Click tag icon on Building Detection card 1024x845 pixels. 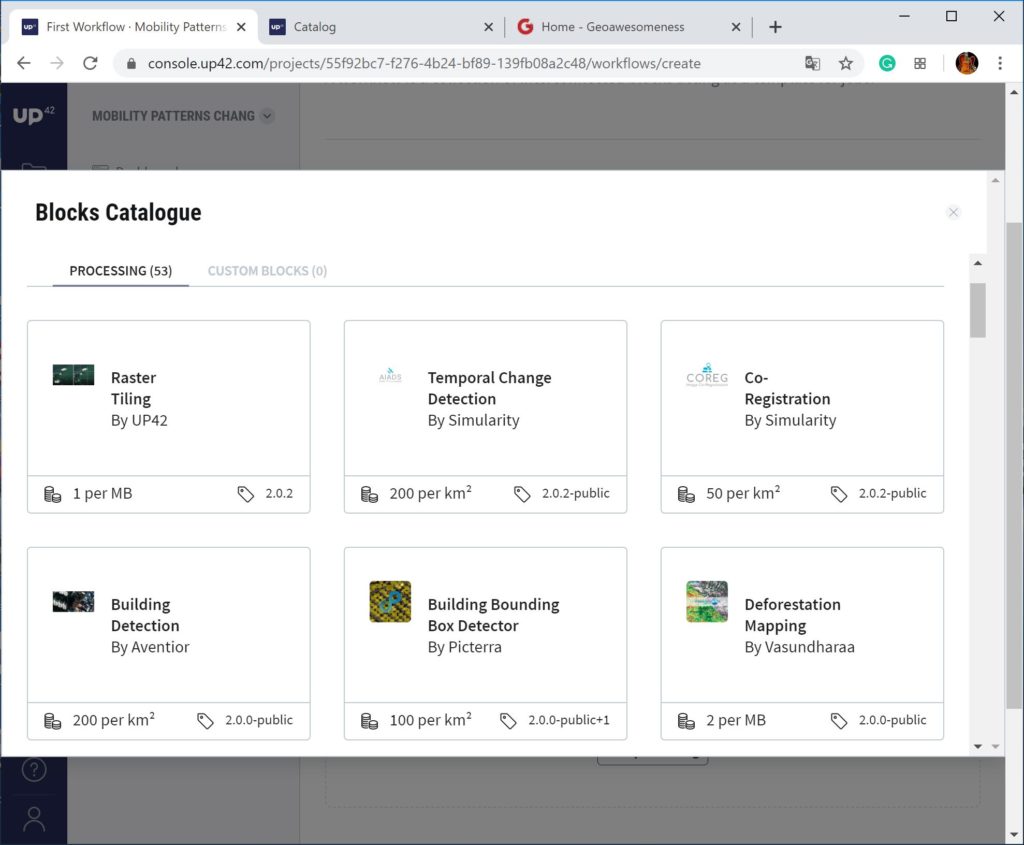tap(205, 721)
